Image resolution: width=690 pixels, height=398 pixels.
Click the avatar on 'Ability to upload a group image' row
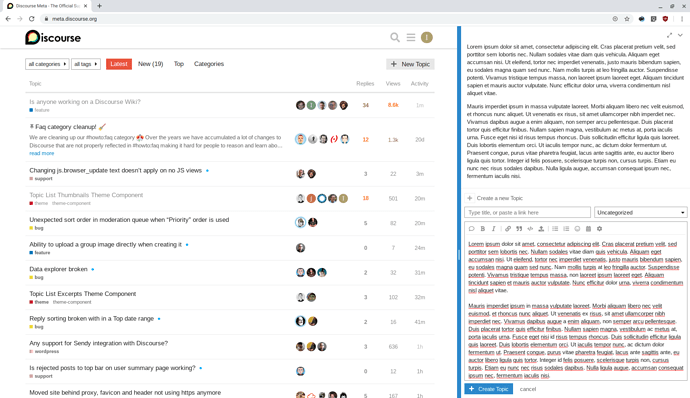[x=301, y=248]
